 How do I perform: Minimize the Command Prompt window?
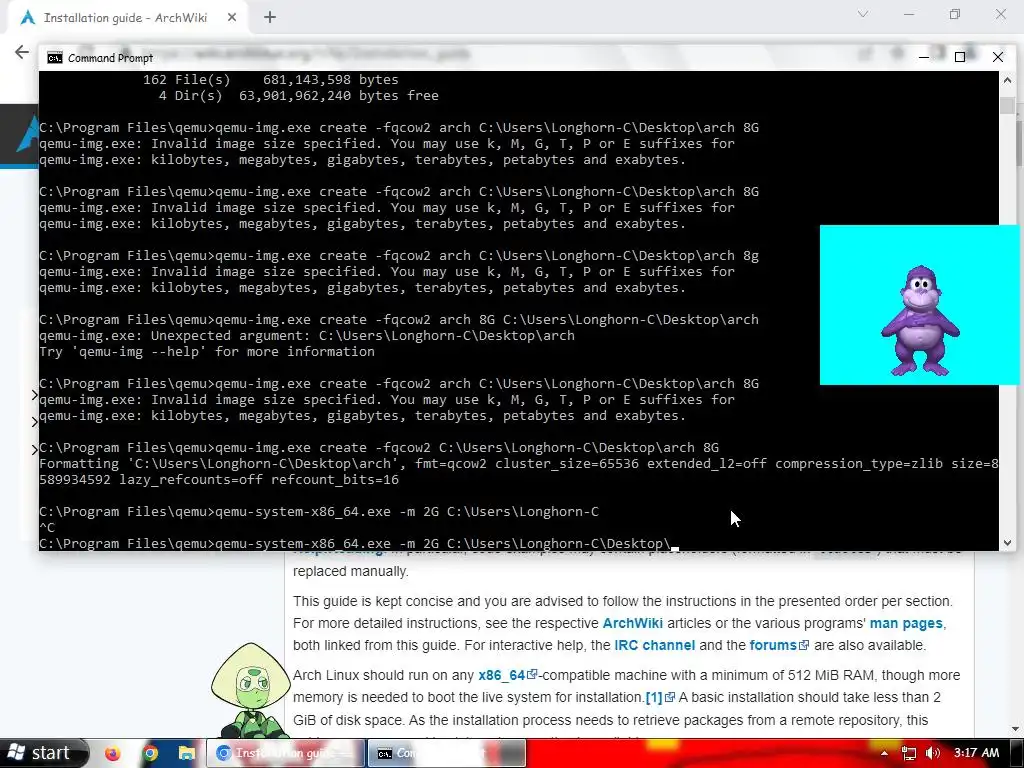point(923,57)
